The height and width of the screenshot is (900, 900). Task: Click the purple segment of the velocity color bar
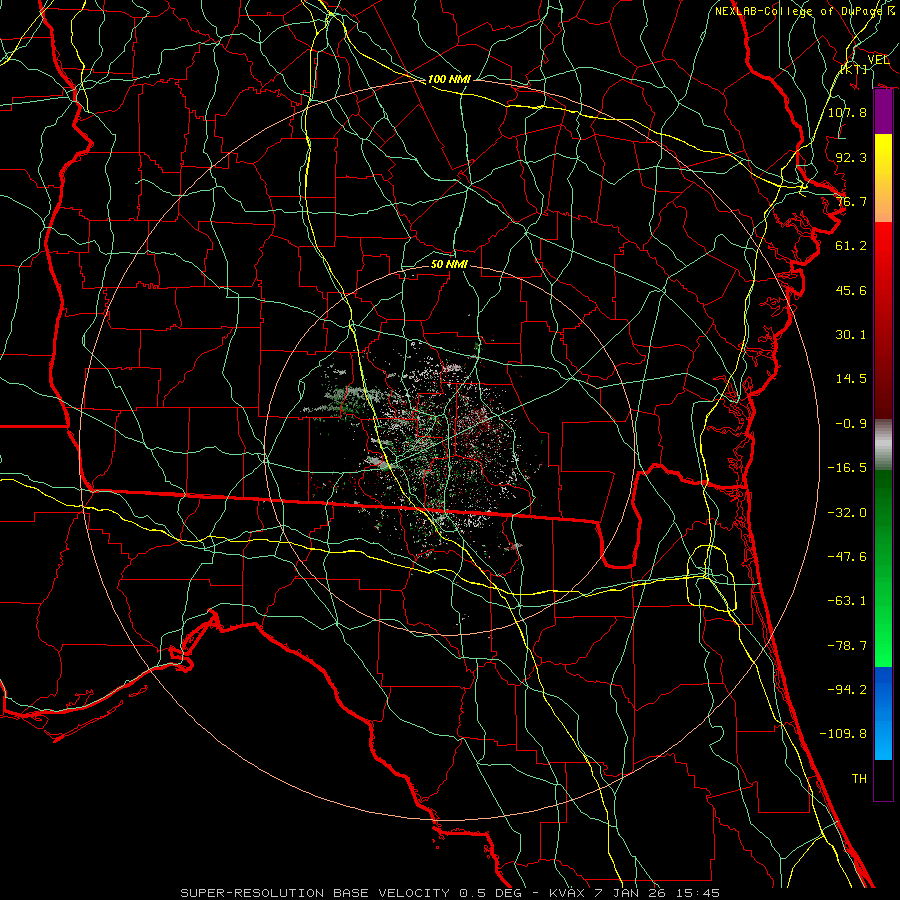pyautogui.click(x=883, y=112)
